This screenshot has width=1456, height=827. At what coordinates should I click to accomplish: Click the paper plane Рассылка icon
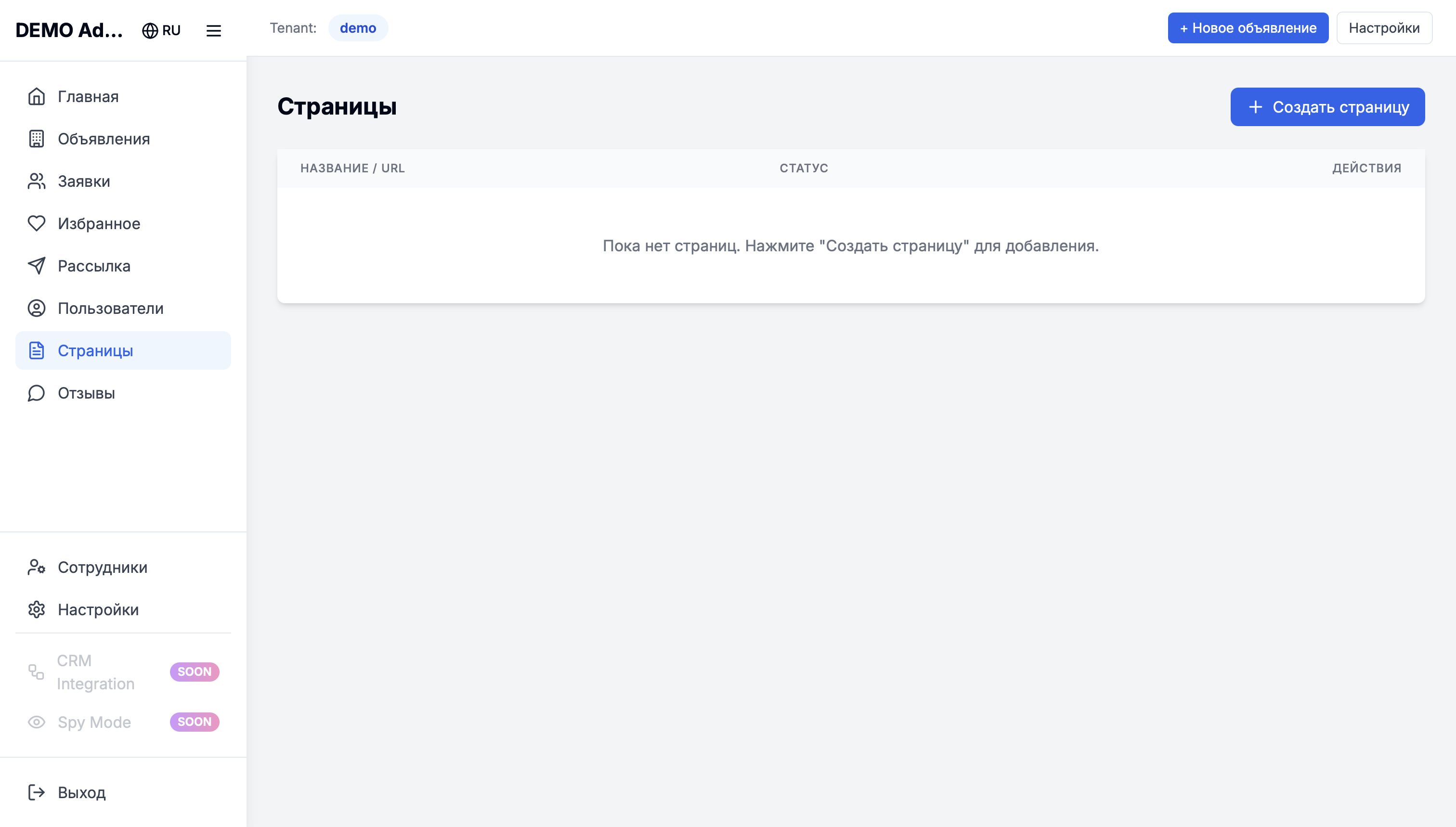[x=37, y=266]
